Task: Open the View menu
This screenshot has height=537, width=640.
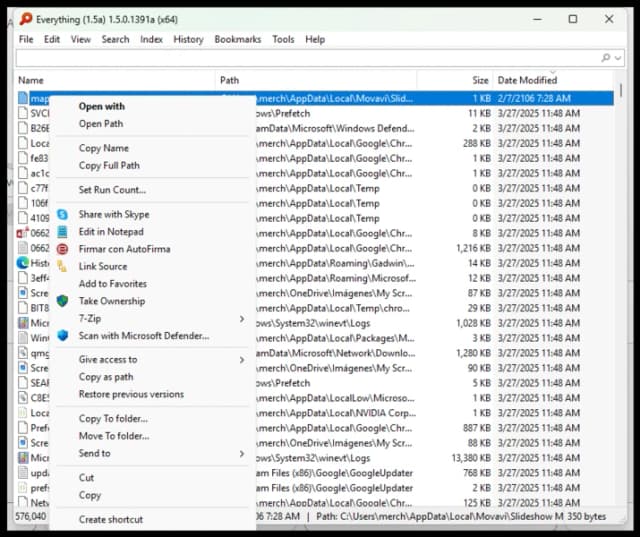Action: point(81,39)
